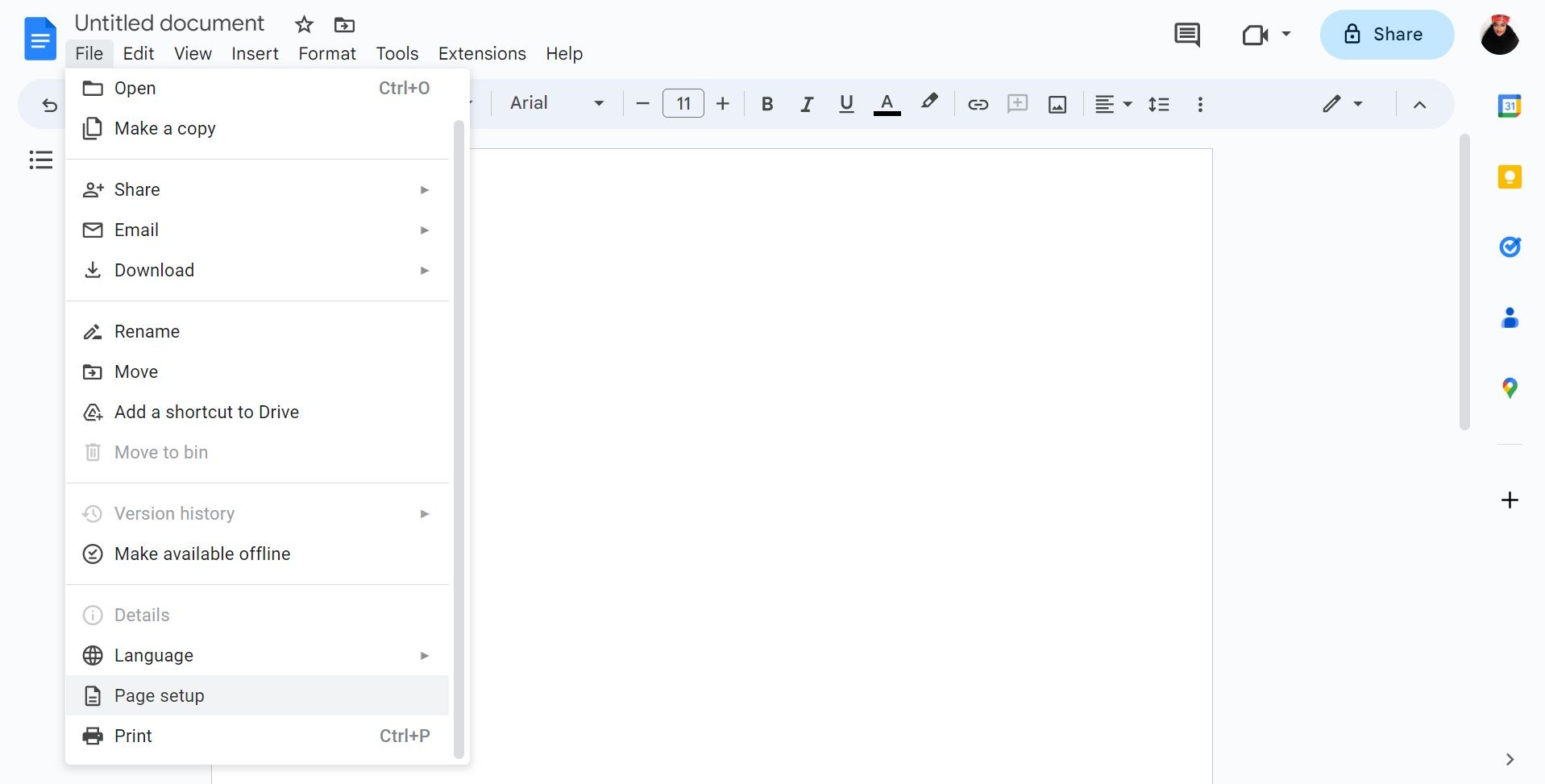Screen dimensions: 1545x784
Task: Underline the selected text
Action: 845,103
